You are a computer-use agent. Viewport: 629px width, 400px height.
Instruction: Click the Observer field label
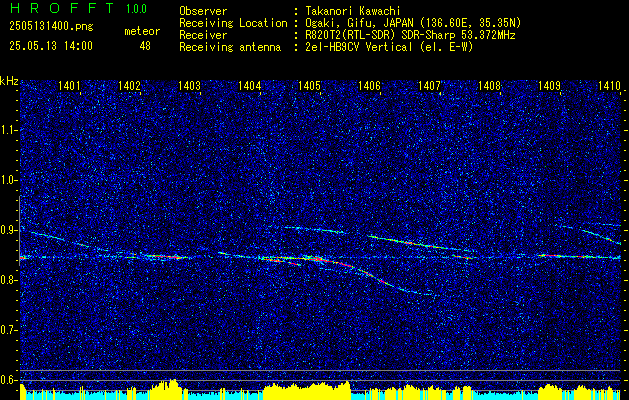203,11
